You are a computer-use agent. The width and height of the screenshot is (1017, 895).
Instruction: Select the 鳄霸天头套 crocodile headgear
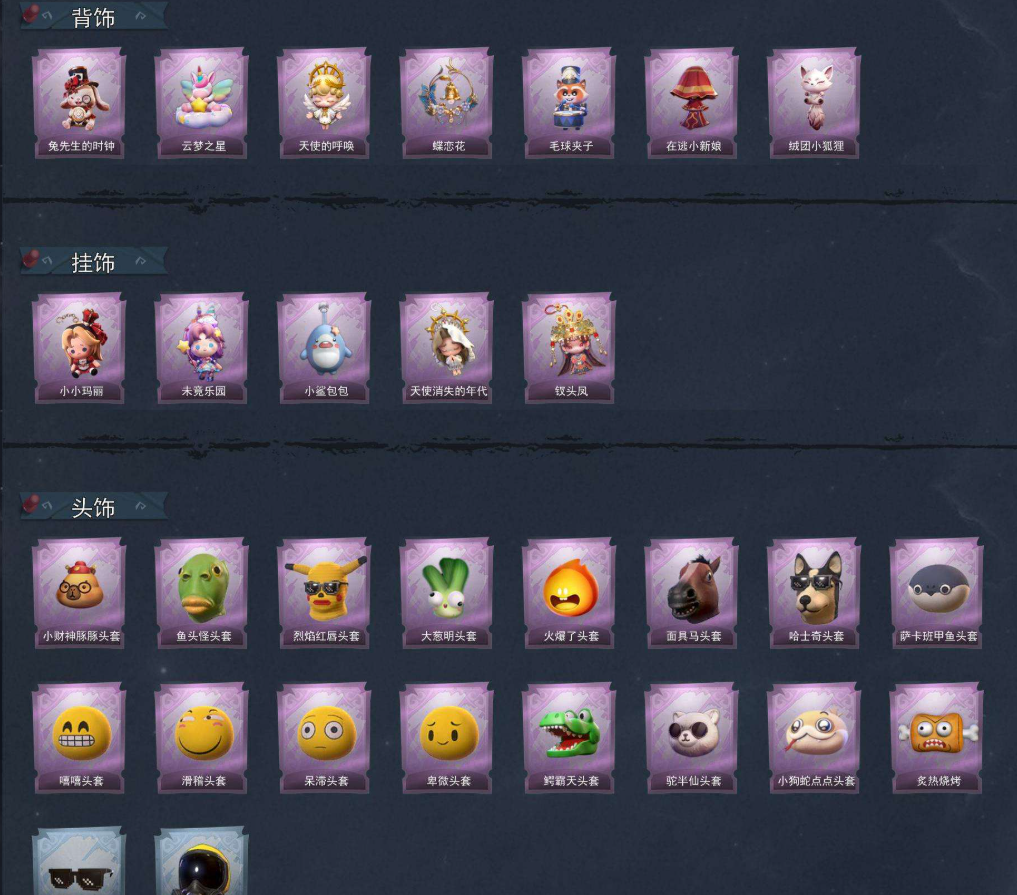tap(570, 737)
